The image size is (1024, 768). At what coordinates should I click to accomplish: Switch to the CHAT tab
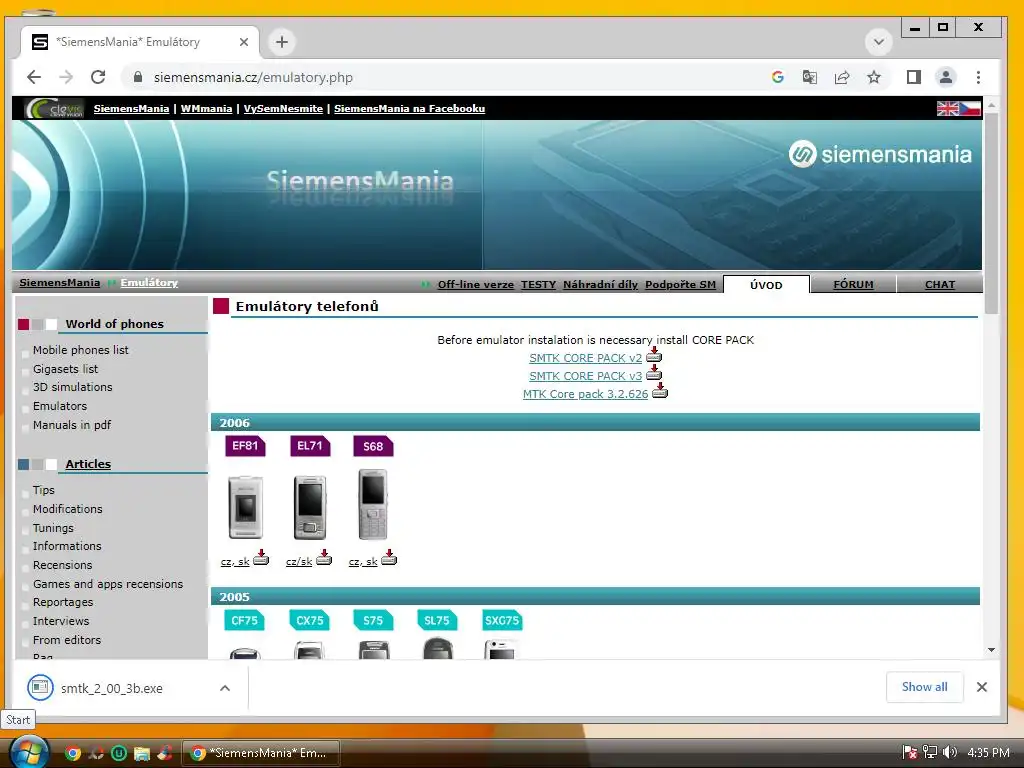click(940, 285)
